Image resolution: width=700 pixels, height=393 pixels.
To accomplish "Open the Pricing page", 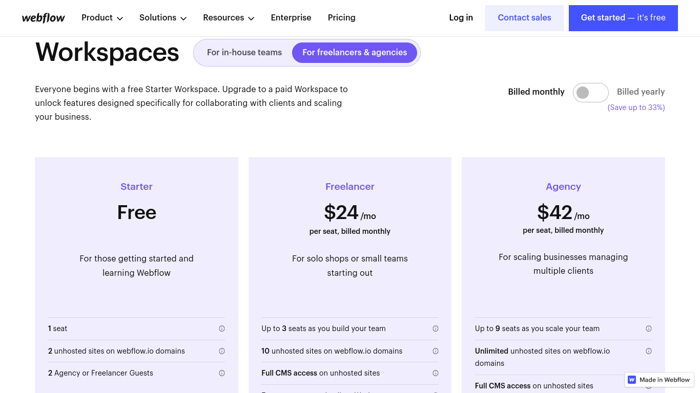I will (342, 18).
